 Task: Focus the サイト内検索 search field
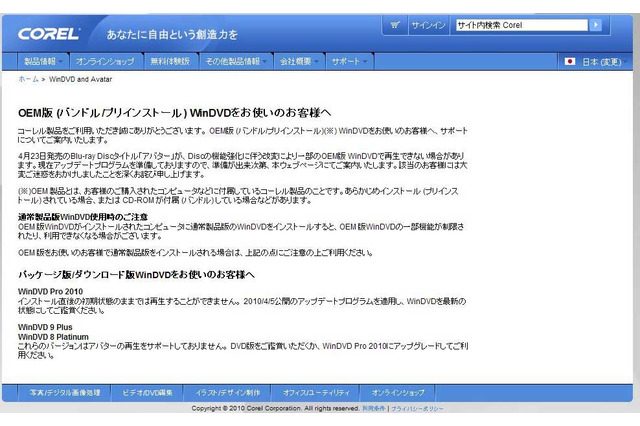(x=522, y=25)
